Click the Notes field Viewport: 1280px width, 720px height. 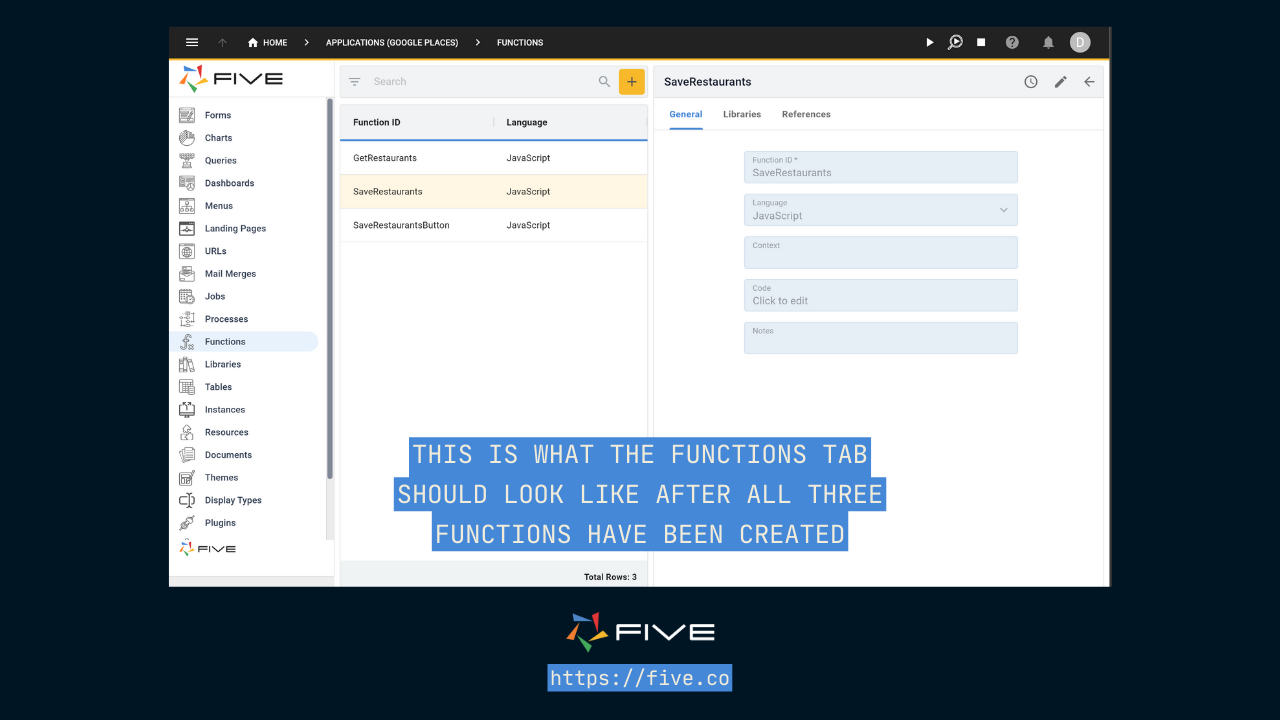[x=881, y=338]
